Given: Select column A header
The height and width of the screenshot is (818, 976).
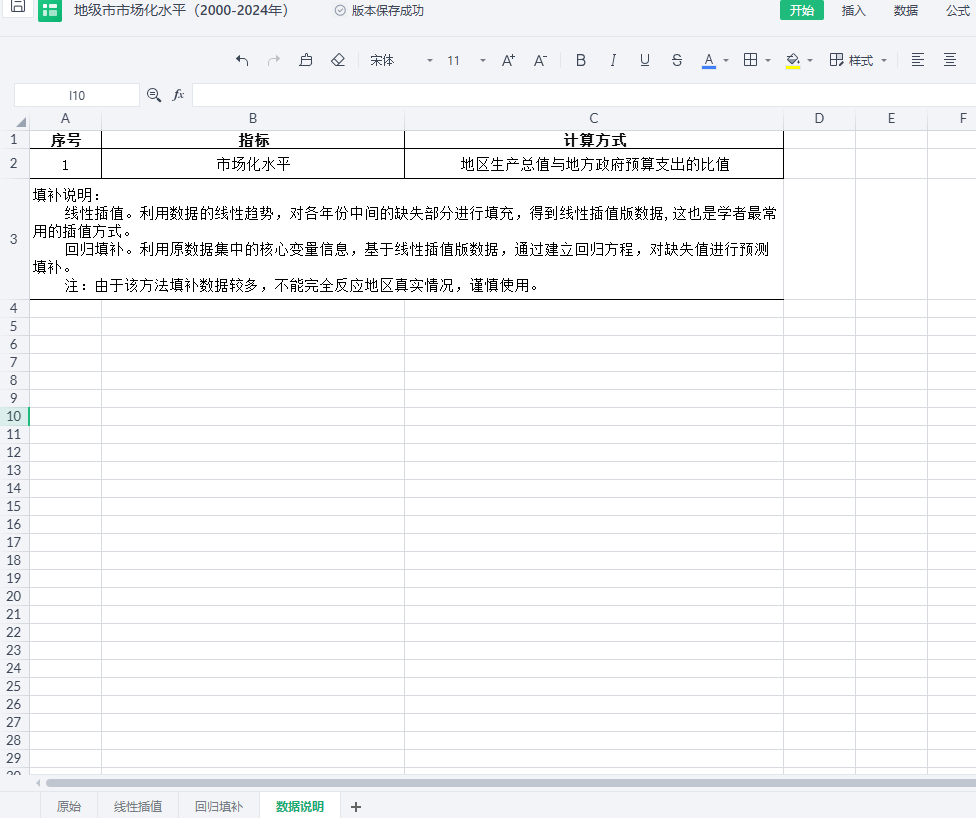Looking at the screenshot, I should [x=65, y=118].
